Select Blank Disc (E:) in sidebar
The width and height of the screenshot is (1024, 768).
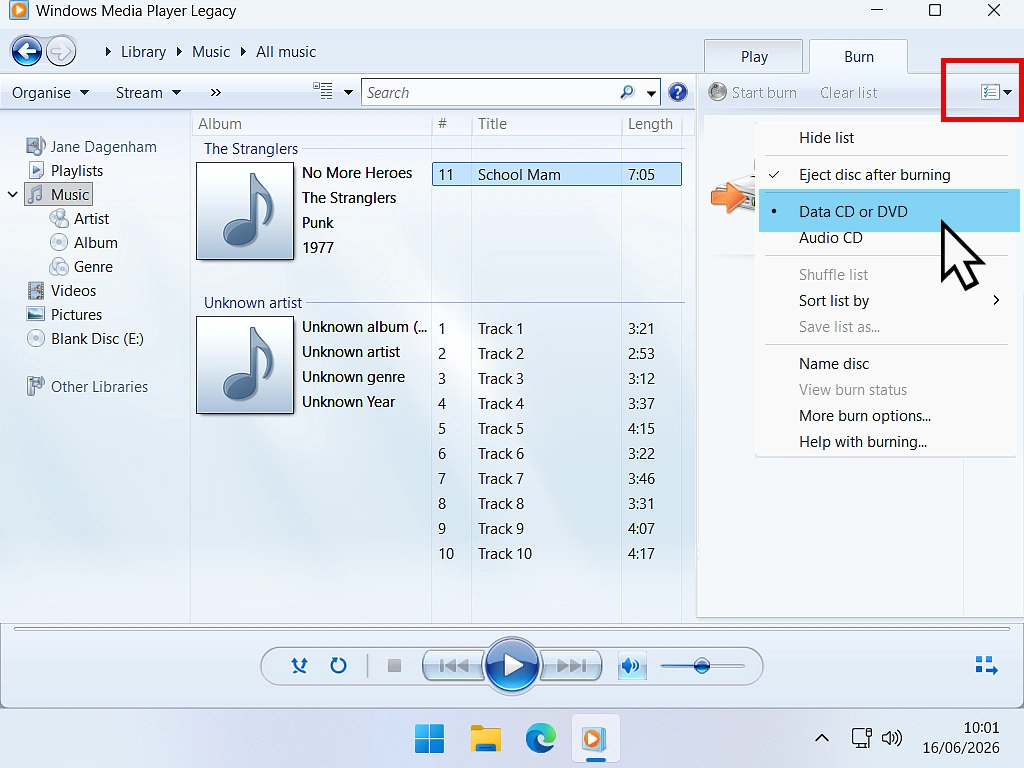(x=85, y=339)
